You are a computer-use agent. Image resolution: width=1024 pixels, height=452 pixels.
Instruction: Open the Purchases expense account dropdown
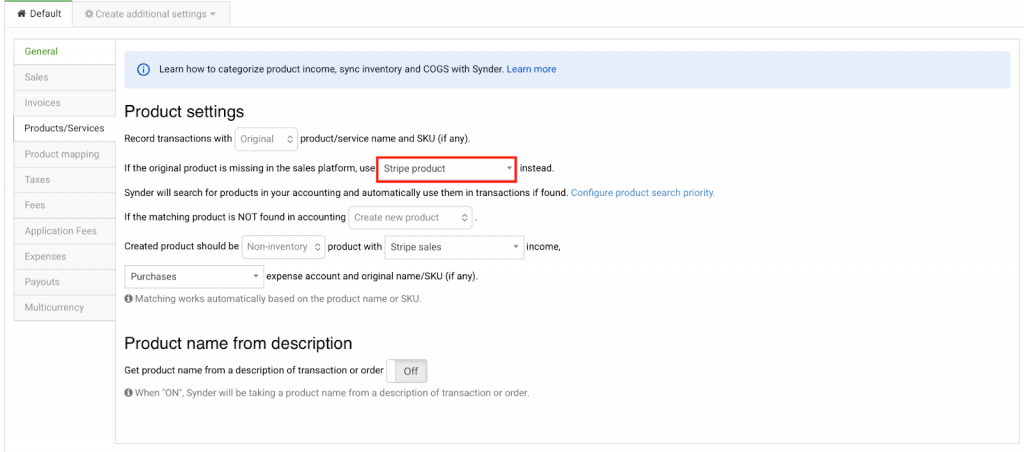(x=195, y=276)
